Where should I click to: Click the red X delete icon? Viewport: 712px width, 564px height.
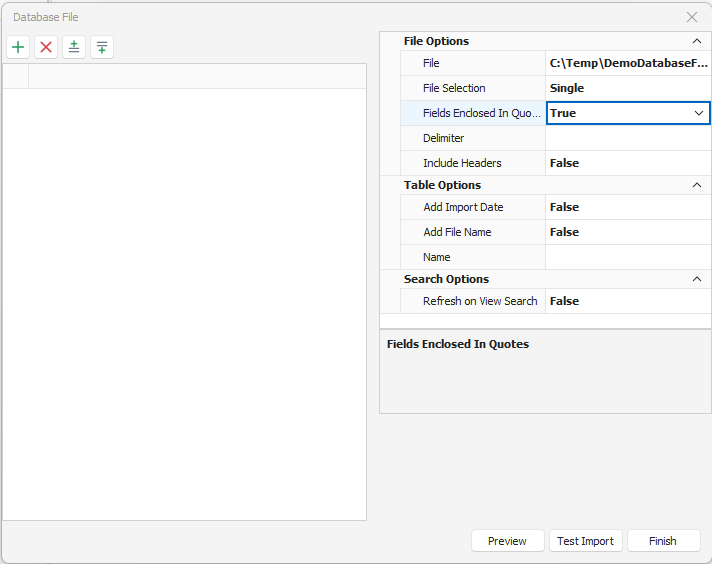click(x=46, y=47)
